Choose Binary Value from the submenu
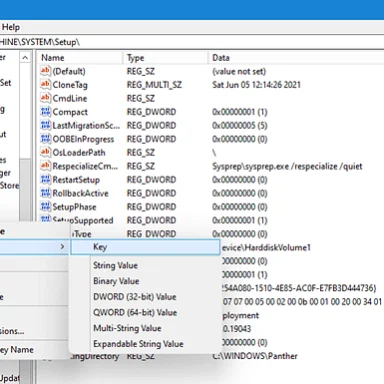The height and width of the screenshot is (384, 384). (116, 281)
